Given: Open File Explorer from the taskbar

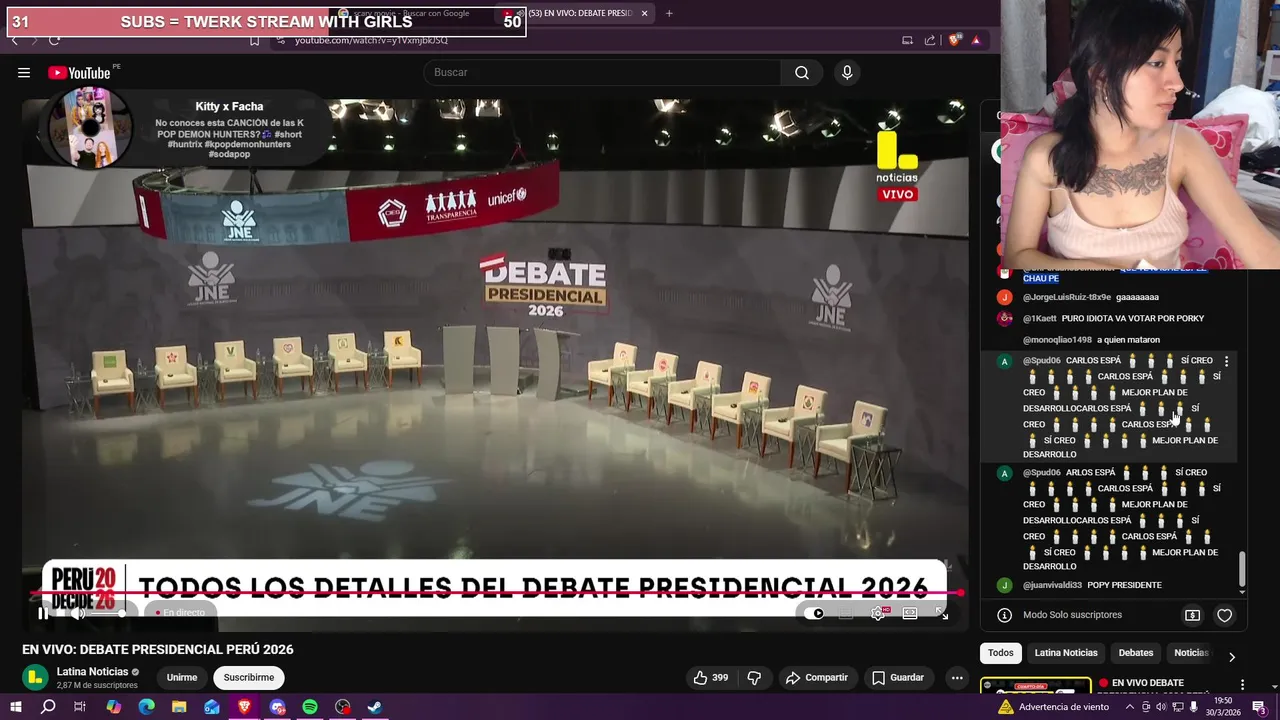Looking at the screenshot, I should pyautogui.click(x=179, y=707).
